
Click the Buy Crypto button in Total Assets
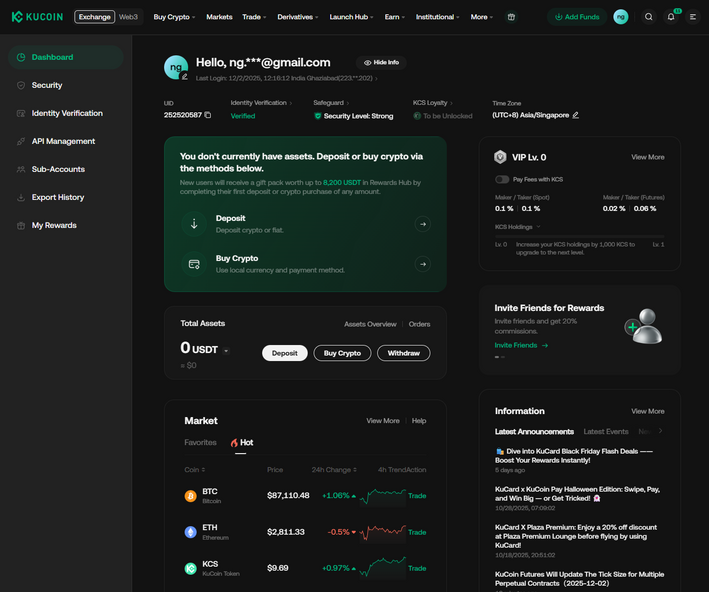[x=342, y=353]
